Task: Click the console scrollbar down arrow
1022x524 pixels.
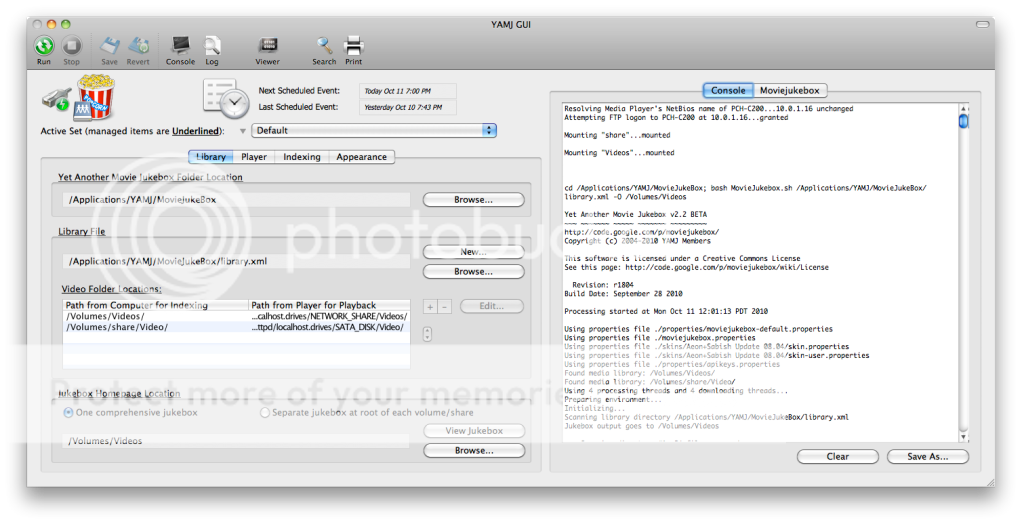Action: pyautogui.click(x=964, y=437)
